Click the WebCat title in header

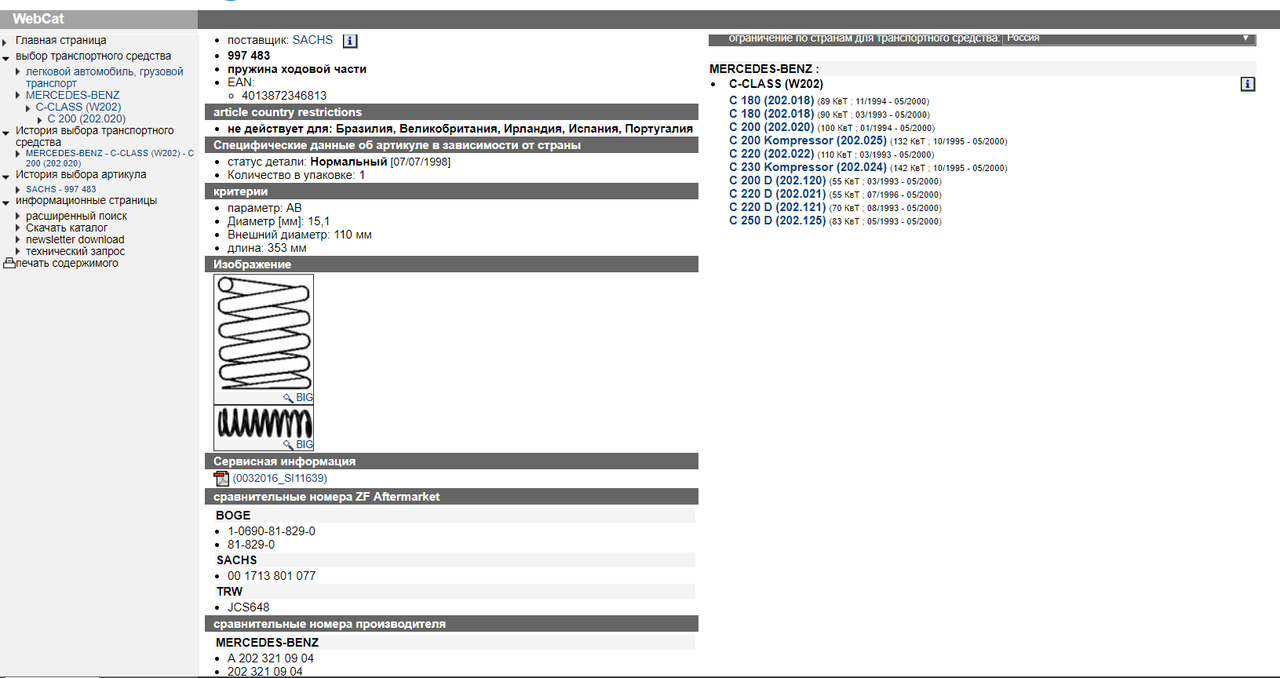pos(38,19)
